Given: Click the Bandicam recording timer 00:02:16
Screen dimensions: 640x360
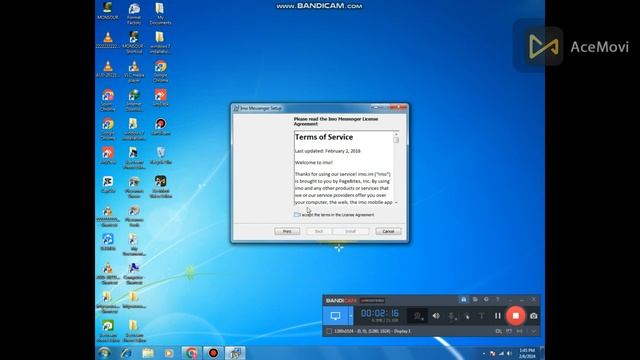Looking at the screenshot, I should click(x=380, y=313).
